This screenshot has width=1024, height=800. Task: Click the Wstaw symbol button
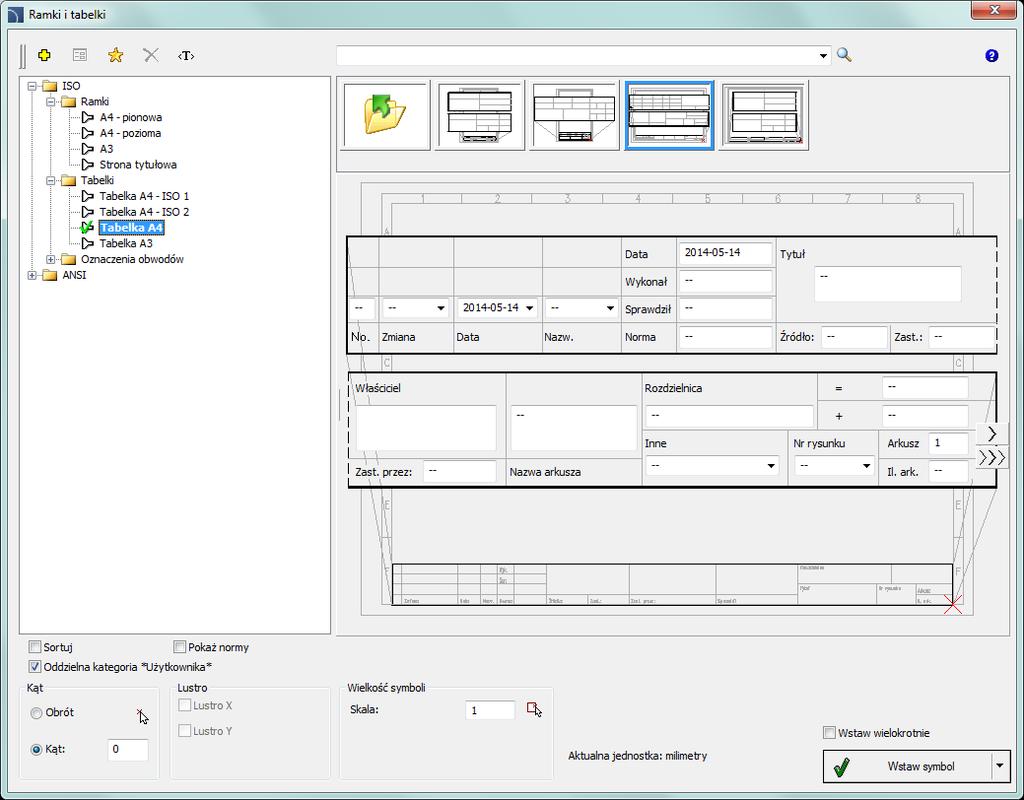tap(908, 766)
